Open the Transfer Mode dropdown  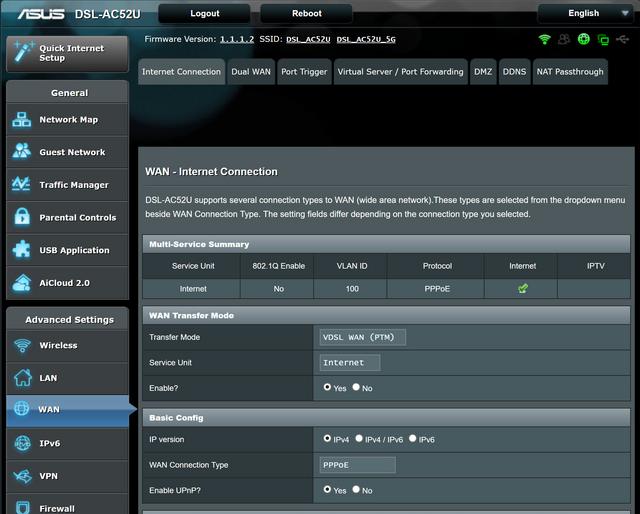(x=362, y=337)
